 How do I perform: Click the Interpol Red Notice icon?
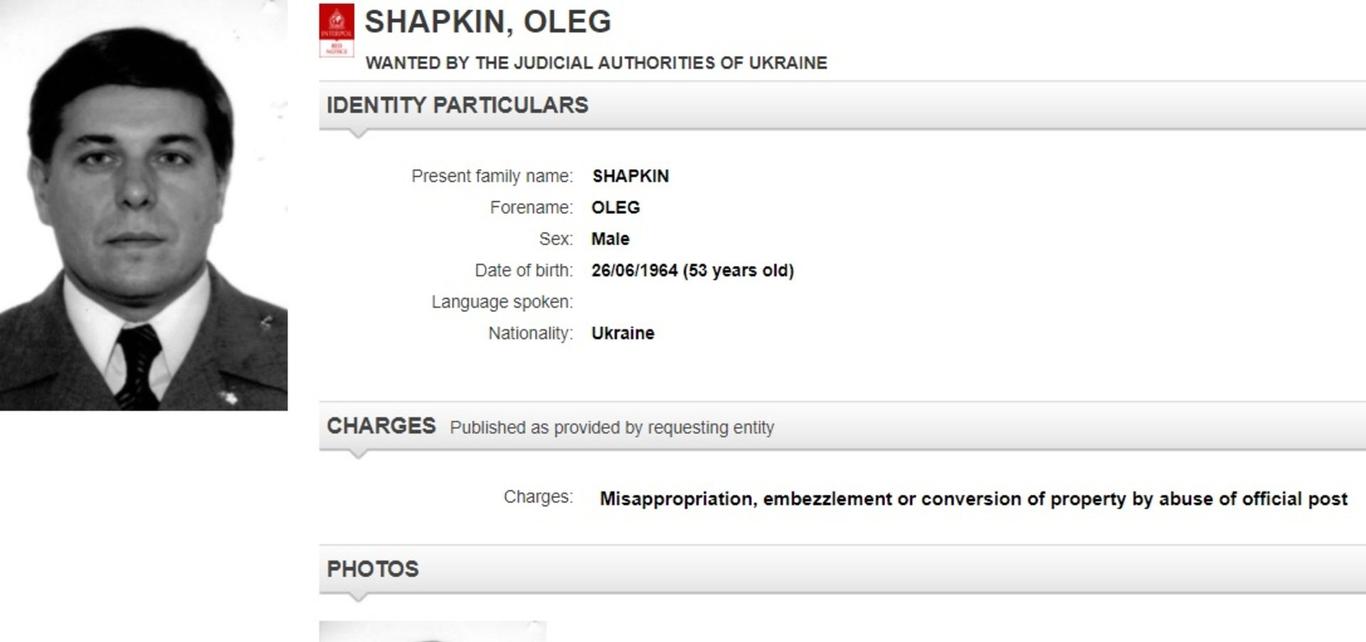[336, 30]
